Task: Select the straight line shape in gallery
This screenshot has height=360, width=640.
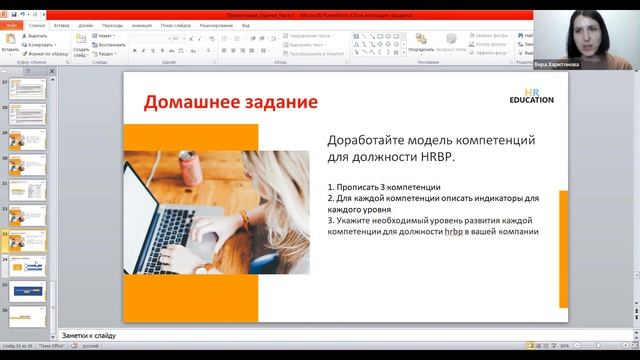Action: coord(364,37)
